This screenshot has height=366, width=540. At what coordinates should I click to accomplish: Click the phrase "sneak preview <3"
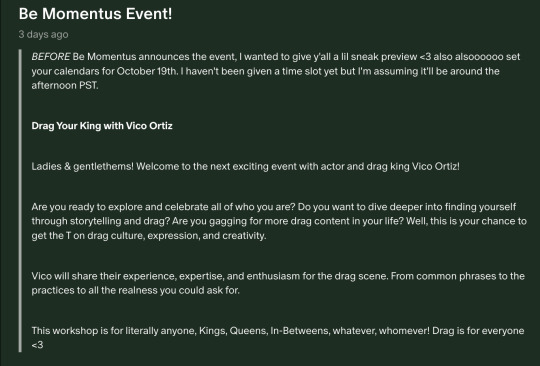391,57
